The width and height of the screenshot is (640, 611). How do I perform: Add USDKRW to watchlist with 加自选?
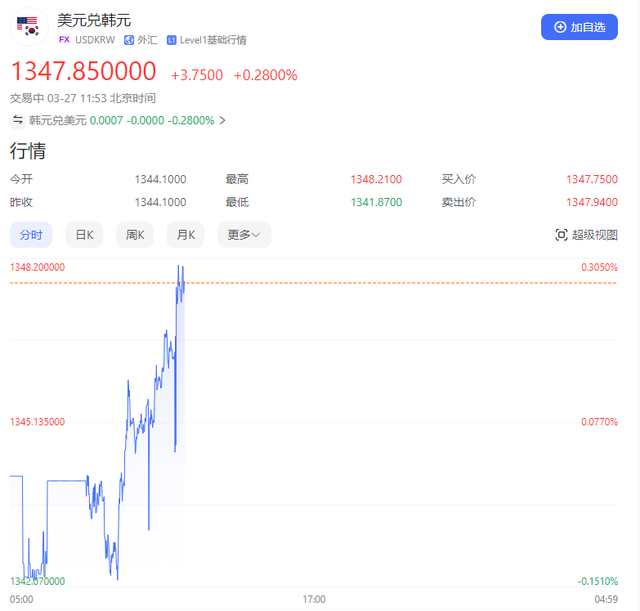click(x=579, y=27)
